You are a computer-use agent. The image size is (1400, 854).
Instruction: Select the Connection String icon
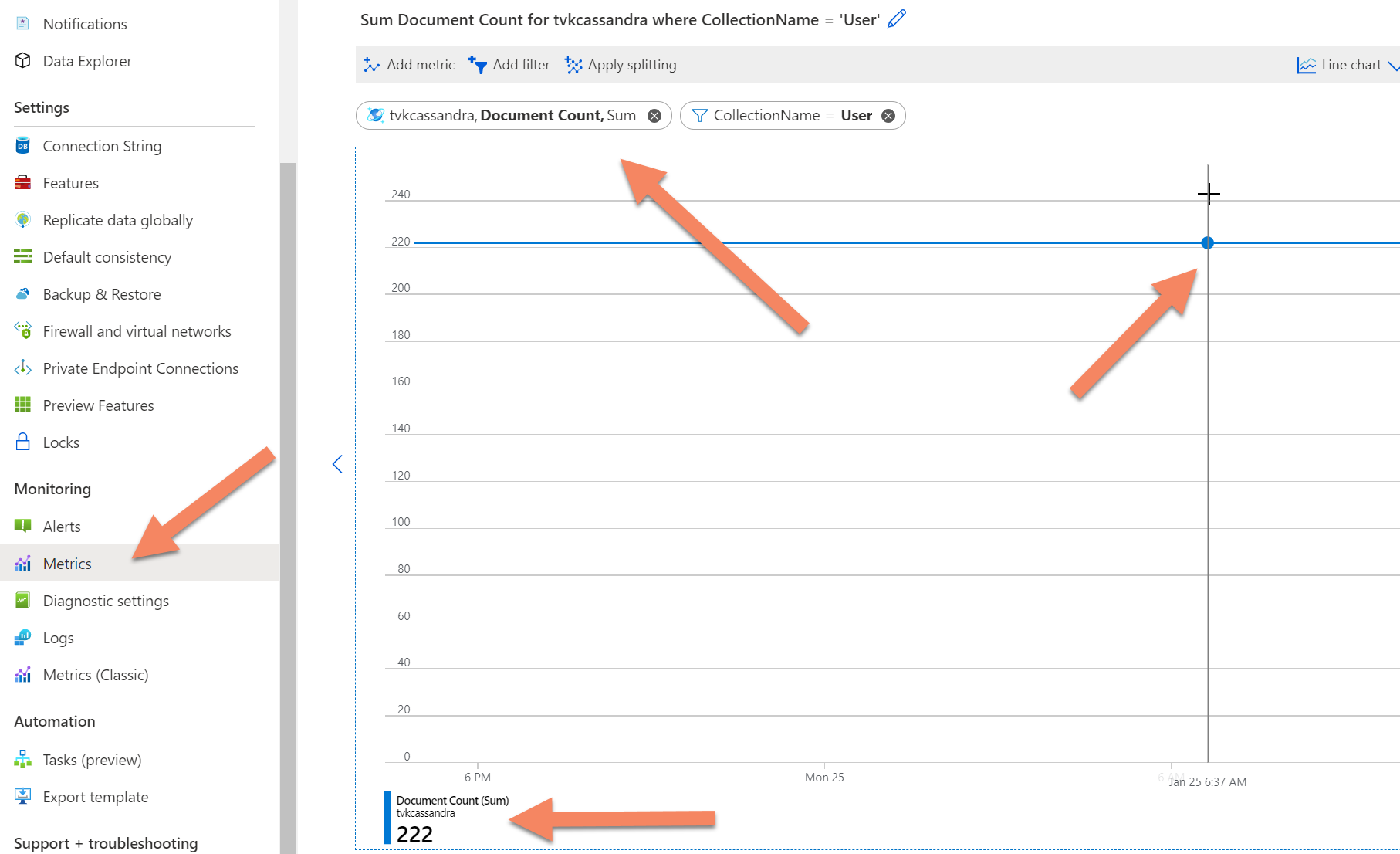pos(22,146)
